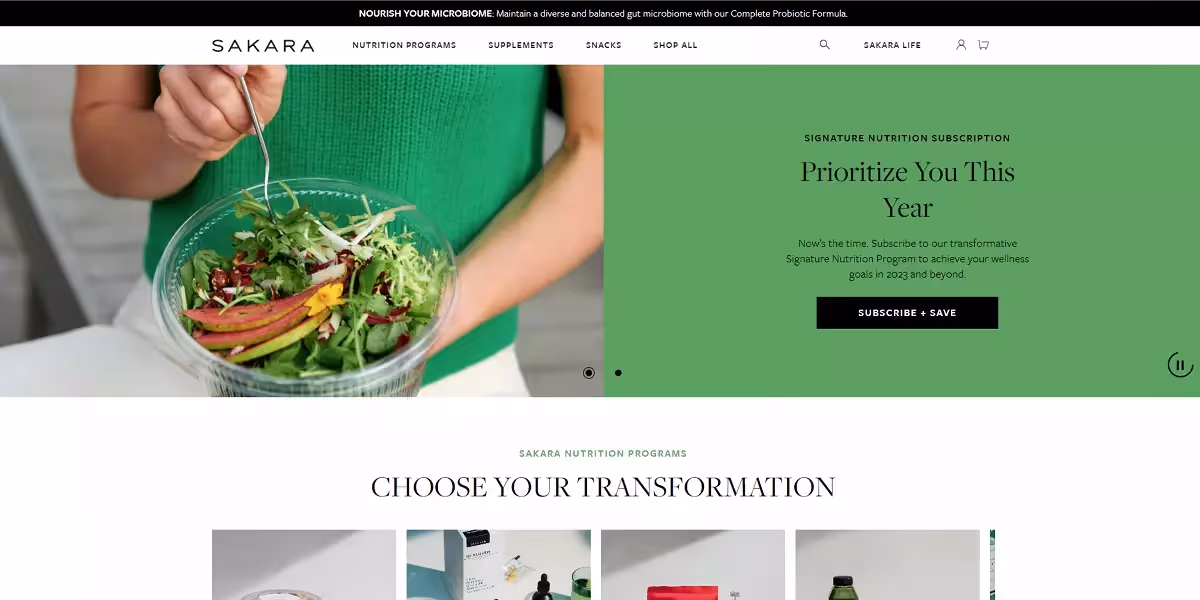Open the user account icon
This screenshot has height=600, width=1200.
(x=961, y=45)
